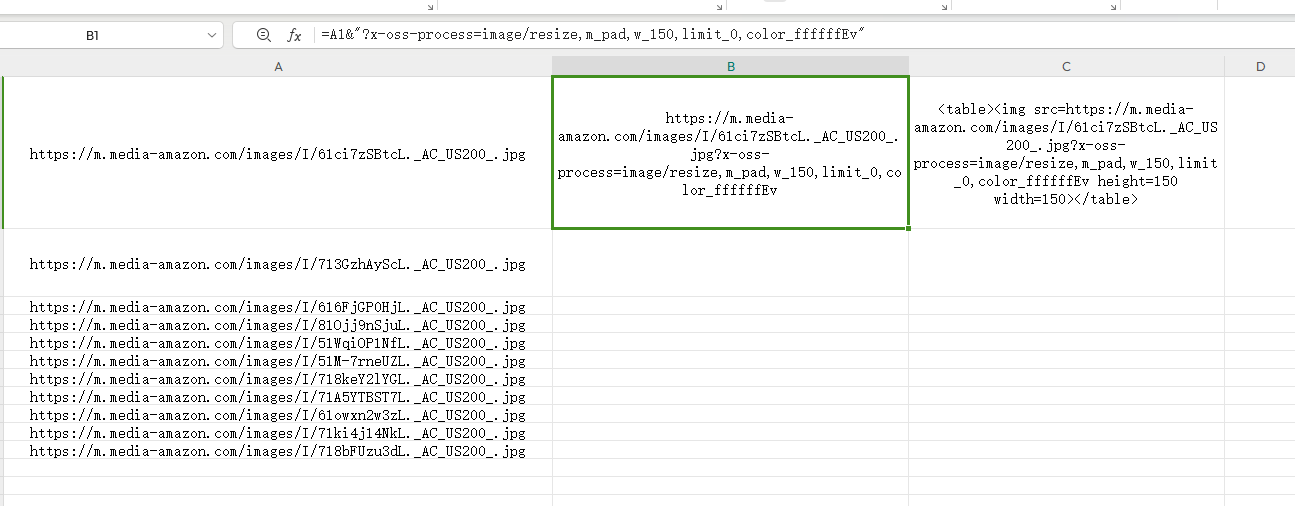
Task: Select the column A header
Action: click(x=278, y=66)
